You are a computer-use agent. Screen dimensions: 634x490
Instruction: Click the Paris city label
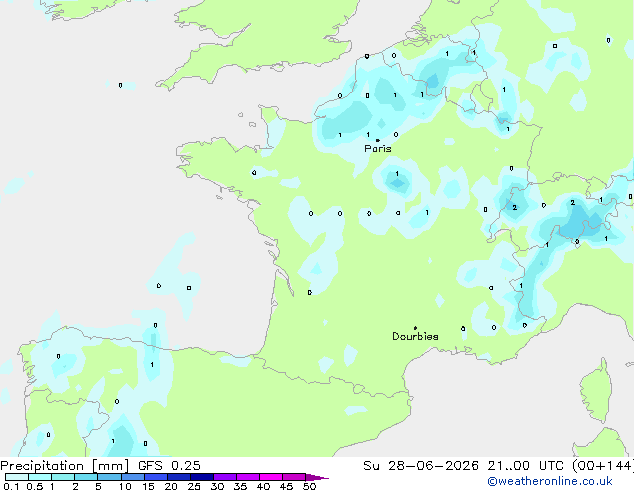tap(378, 149)
